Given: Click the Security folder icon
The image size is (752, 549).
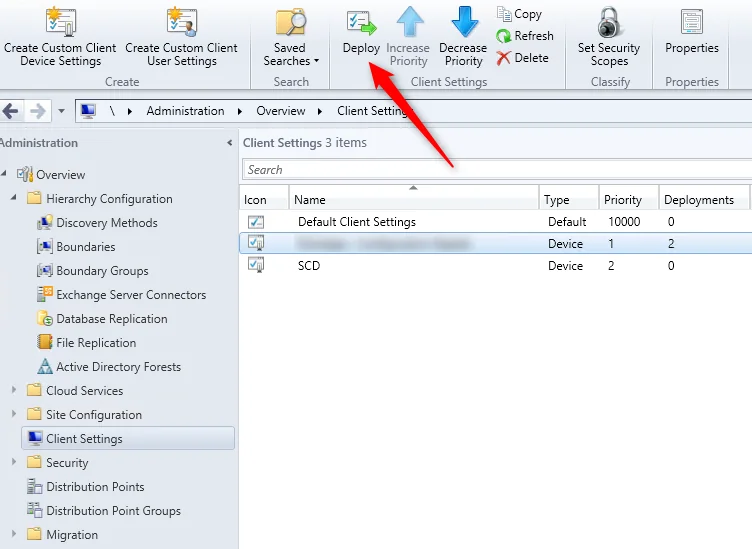Looking at the screenshot, I should pos(34,462).
